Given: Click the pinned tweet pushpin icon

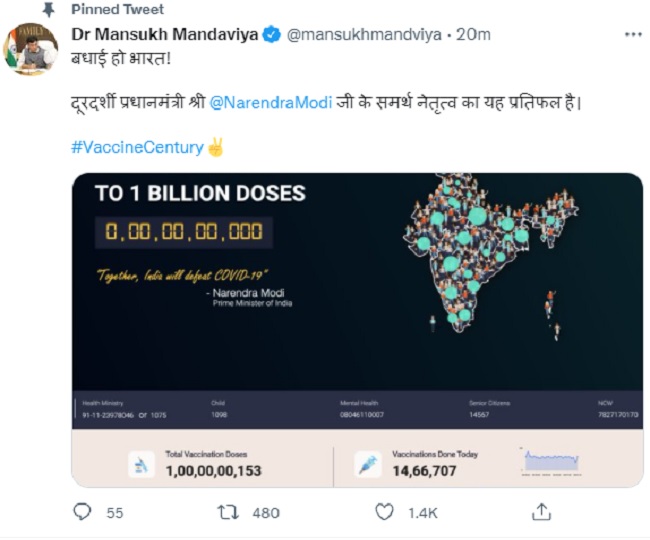Looking at the screenshot, I should 49,9.
